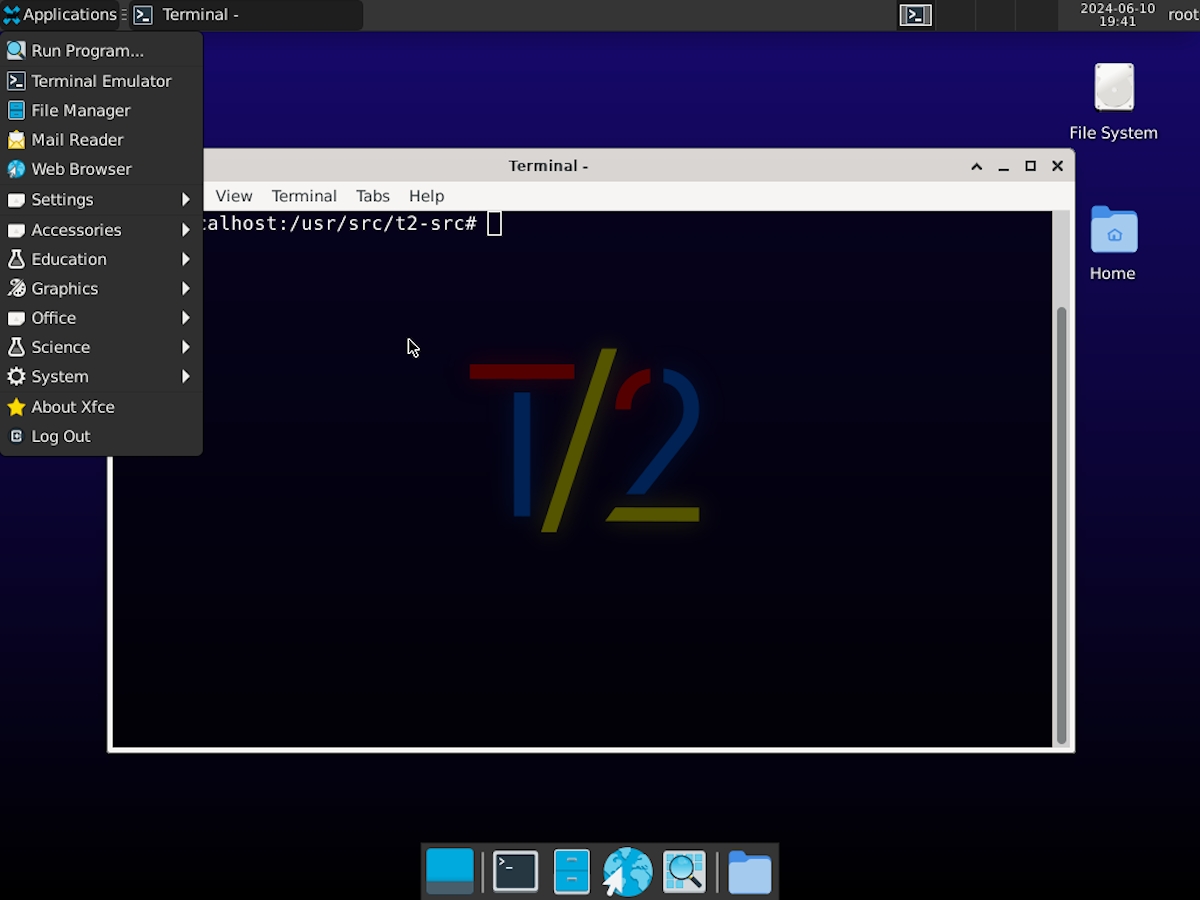Click the root user label in panel
This screenshot has height=900, width=1200.
pyautogui.click(x=1183, y=15)
